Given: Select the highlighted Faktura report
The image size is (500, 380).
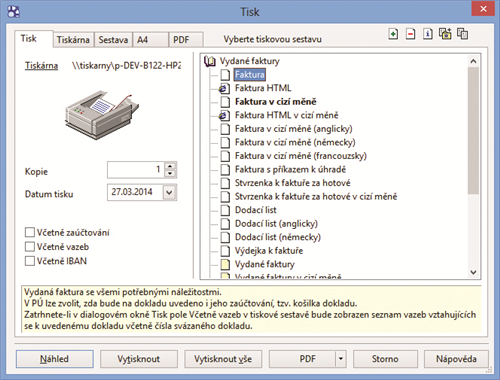Looking at the screenshot, I should [250, 75].
